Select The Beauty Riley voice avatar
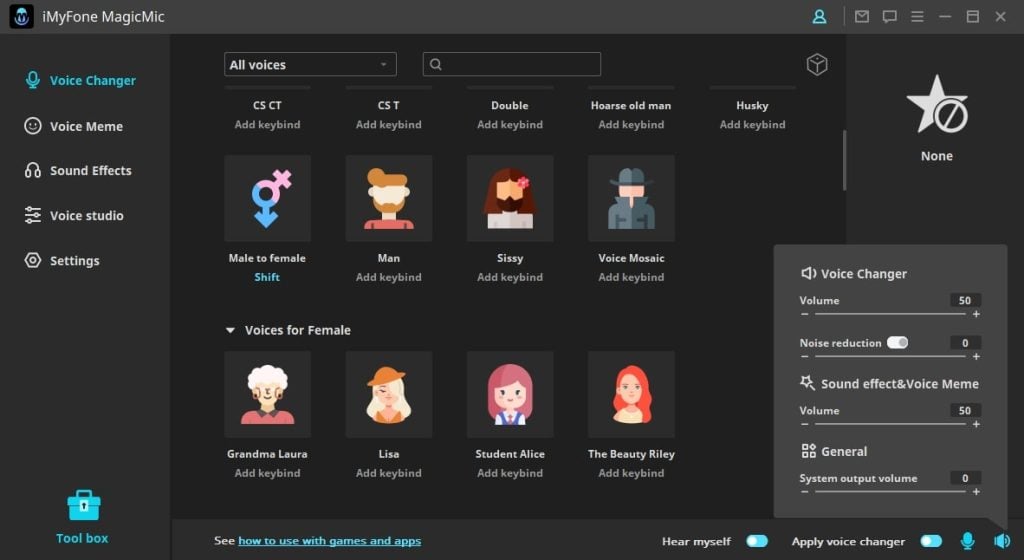Viewport: 1024px width, 560px height. (x=631, y=394)
